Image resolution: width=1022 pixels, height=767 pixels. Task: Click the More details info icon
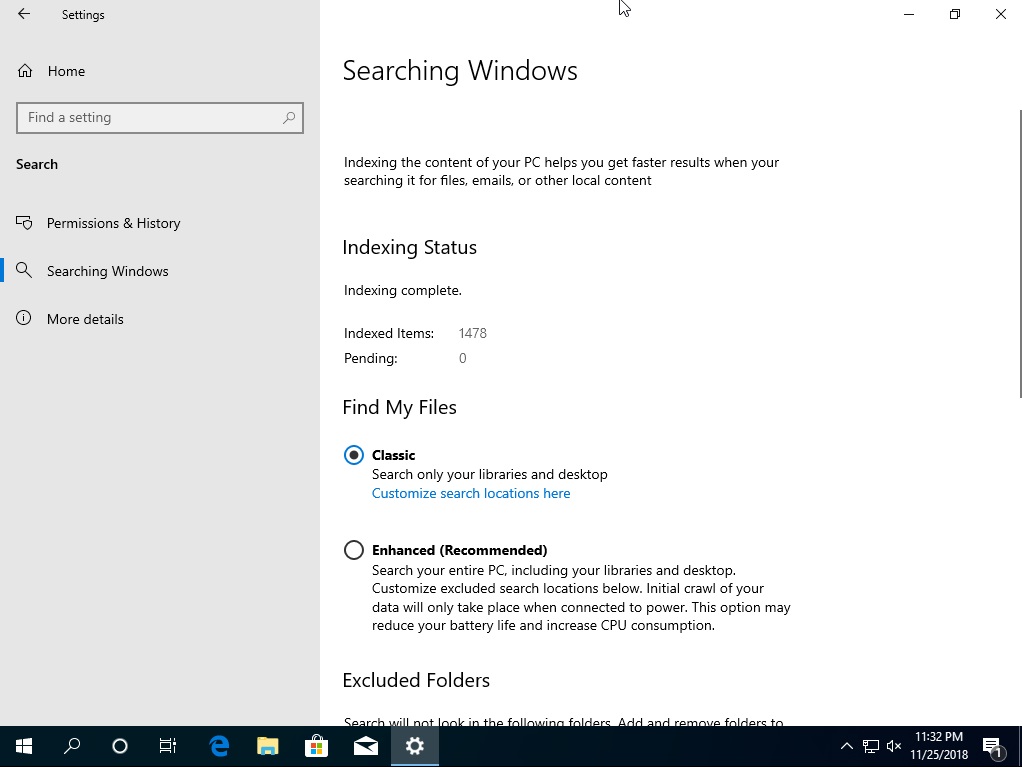24,318
